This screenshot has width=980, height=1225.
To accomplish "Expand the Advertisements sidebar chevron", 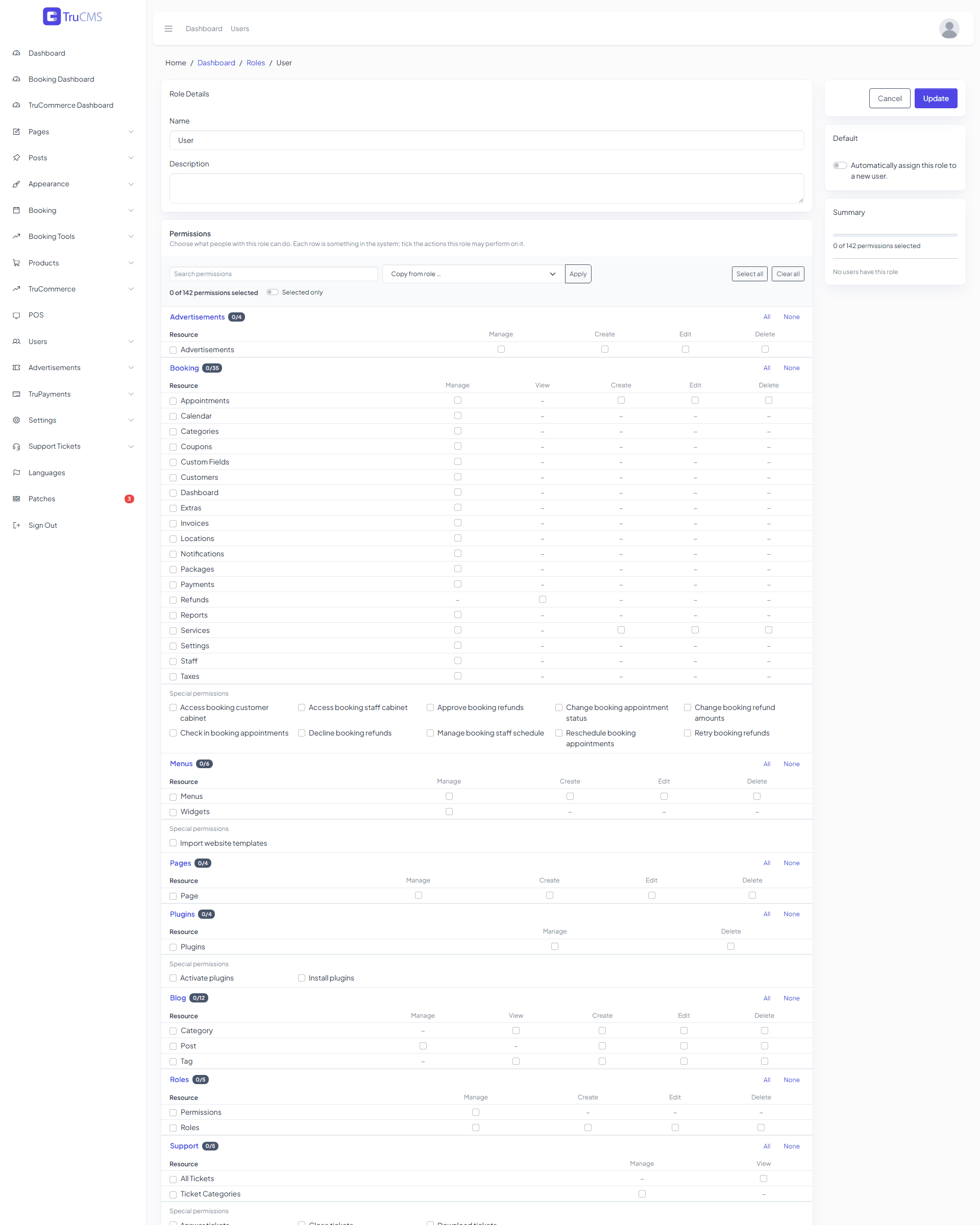I will pos(131,367).
